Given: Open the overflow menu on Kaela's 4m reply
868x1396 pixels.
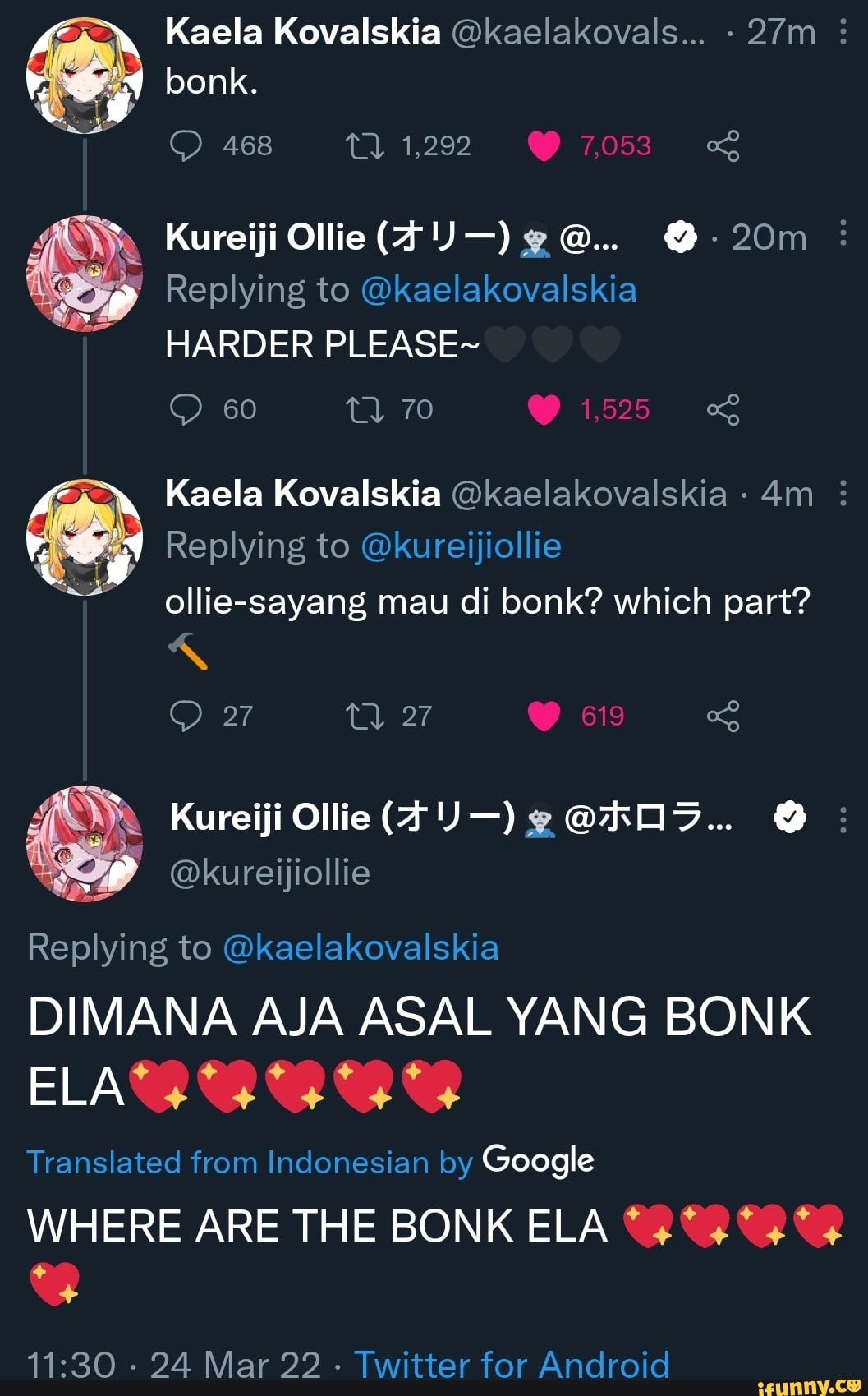Looking at the screenshot, I should click(x=843, y=494).
